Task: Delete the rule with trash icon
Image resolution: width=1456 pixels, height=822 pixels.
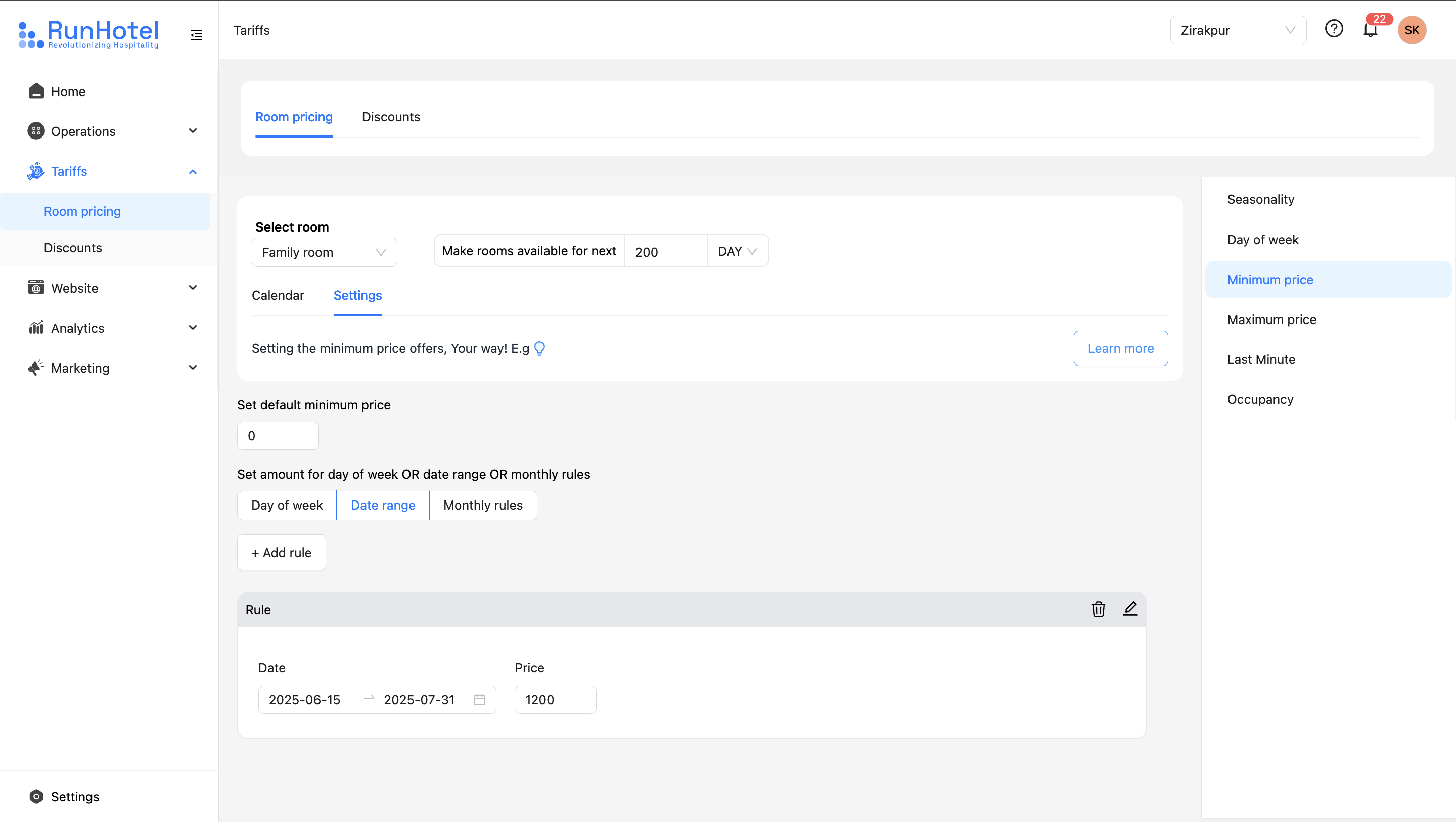Action: 1098,609
